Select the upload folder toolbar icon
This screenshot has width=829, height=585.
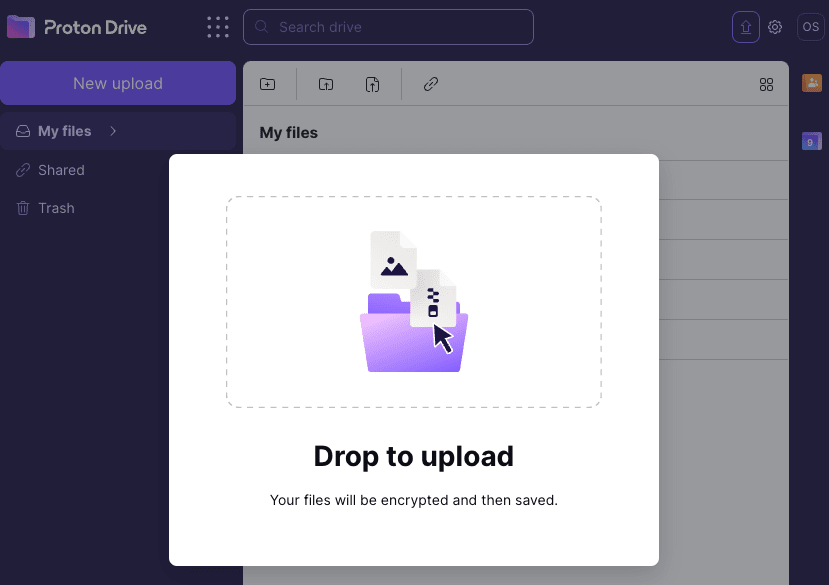point(326,84)
